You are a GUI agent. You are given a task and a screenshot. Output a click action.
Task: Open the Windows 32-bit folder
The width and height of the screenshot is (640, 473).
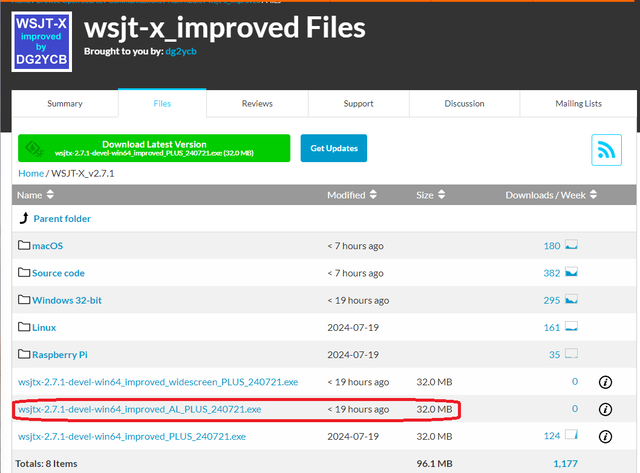coord(67,300)
